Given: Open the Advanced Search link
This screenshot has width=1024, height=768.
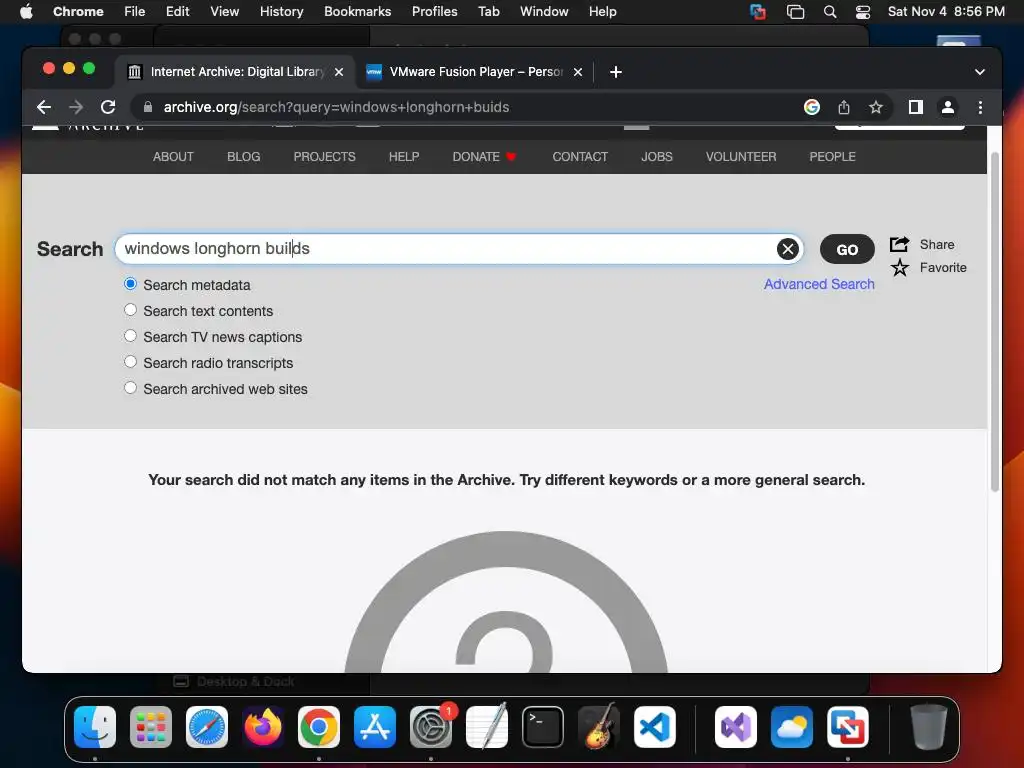Looking at the screenshot, I should tap(819, 284).
